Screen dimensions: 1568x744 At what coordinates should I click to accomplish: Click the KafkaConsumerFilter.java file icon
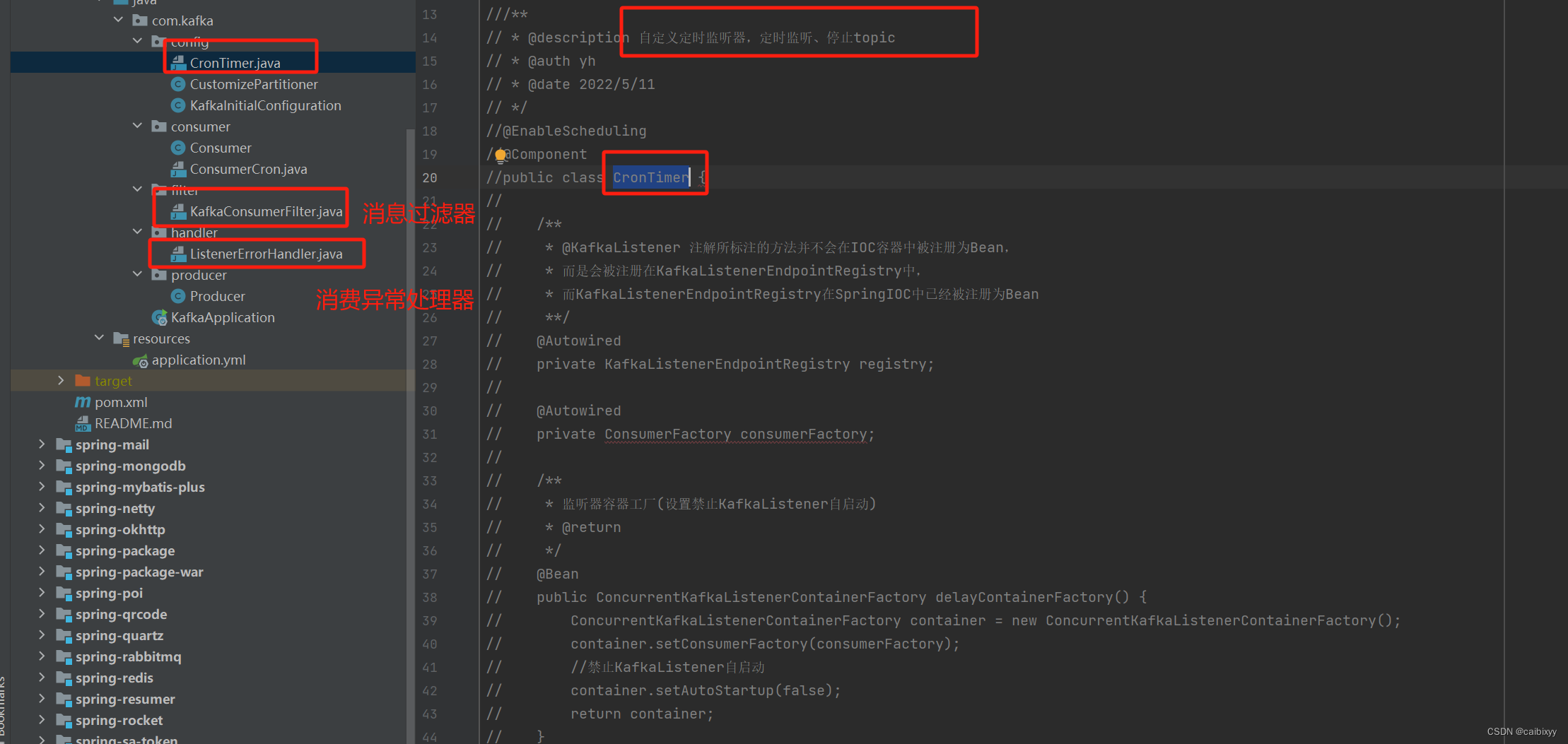(x=178, y=211)
